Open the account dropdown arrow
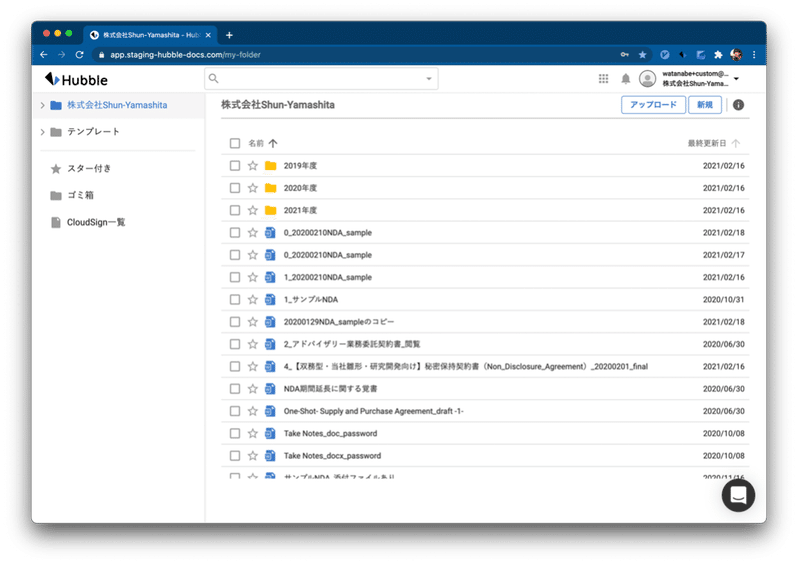Image resolution: width=800 pixels, height=566 pixels. pyautogui.click(x=736, y=79)
